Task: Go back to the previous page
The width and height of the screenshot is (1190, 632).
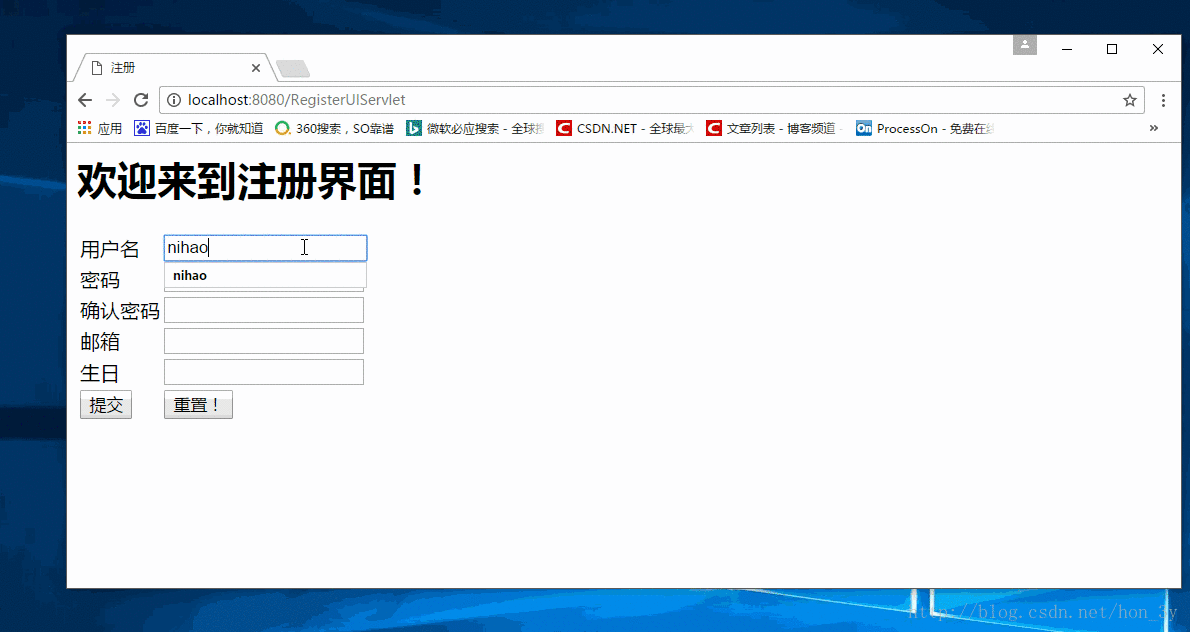Action: 85,100
